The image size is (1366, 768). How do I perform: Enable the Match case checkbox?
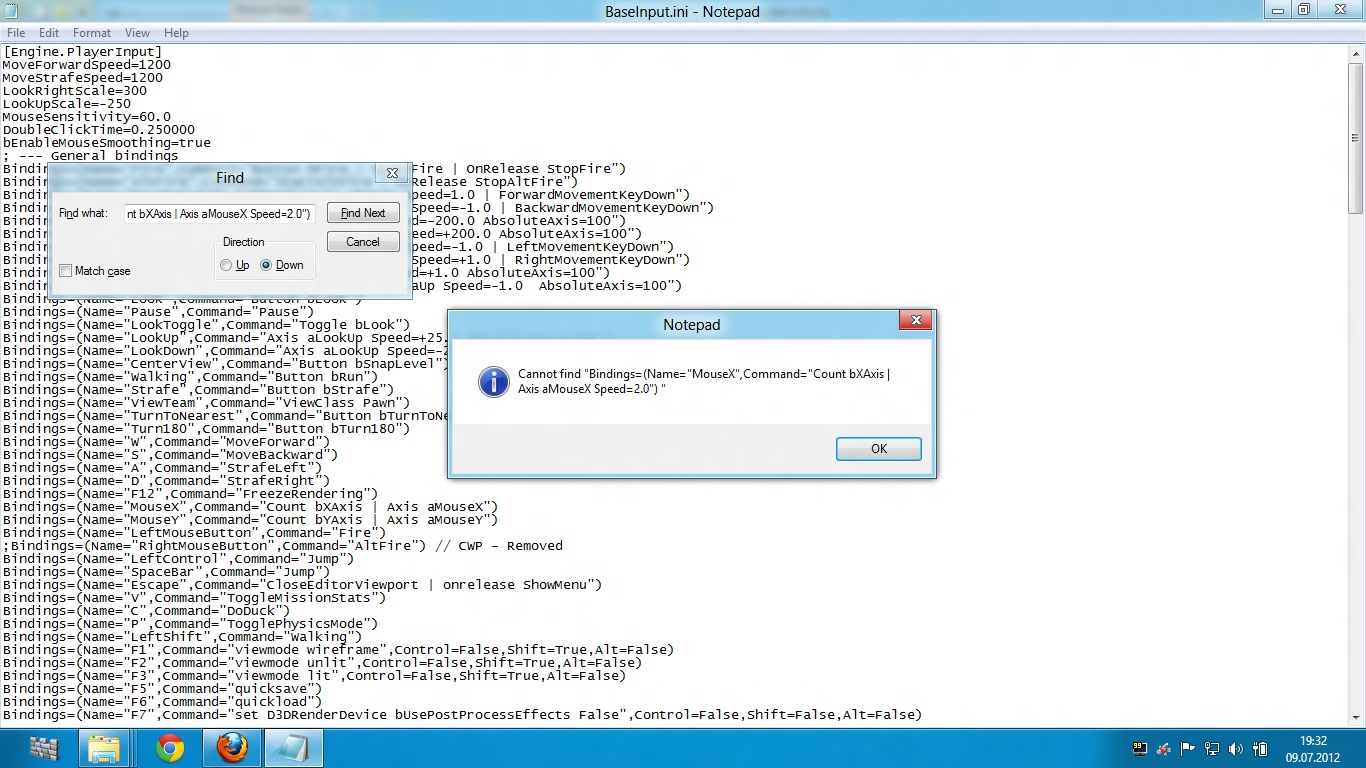66,271
